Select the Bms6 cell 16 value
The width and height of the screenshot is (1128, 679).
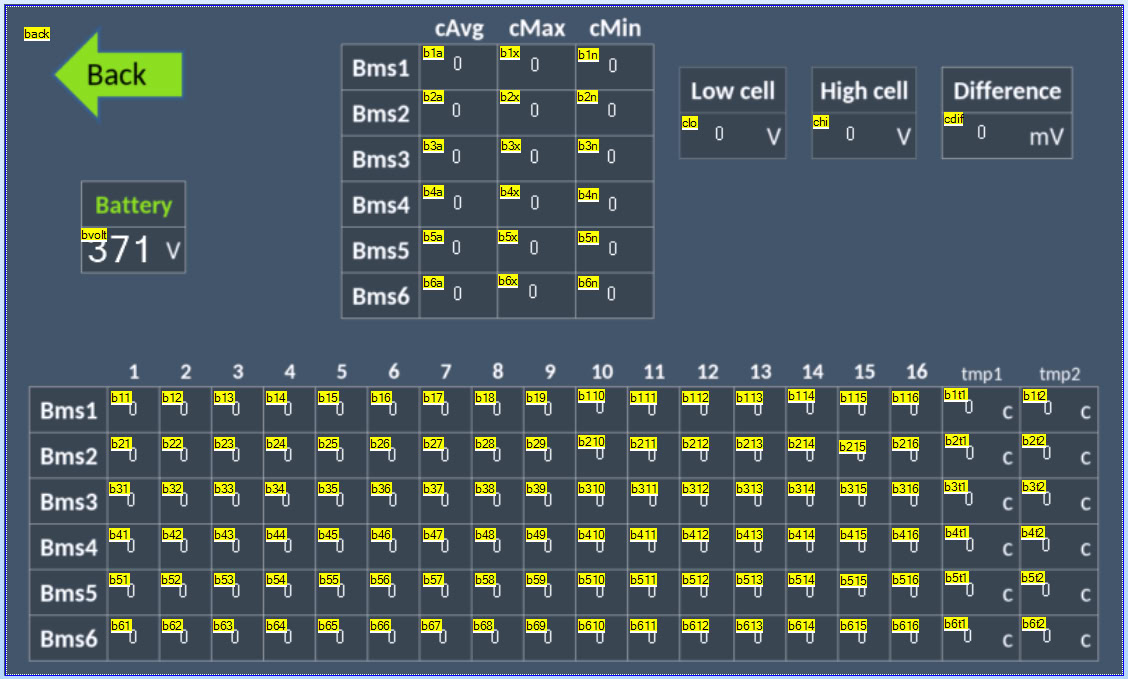point(913,638)
